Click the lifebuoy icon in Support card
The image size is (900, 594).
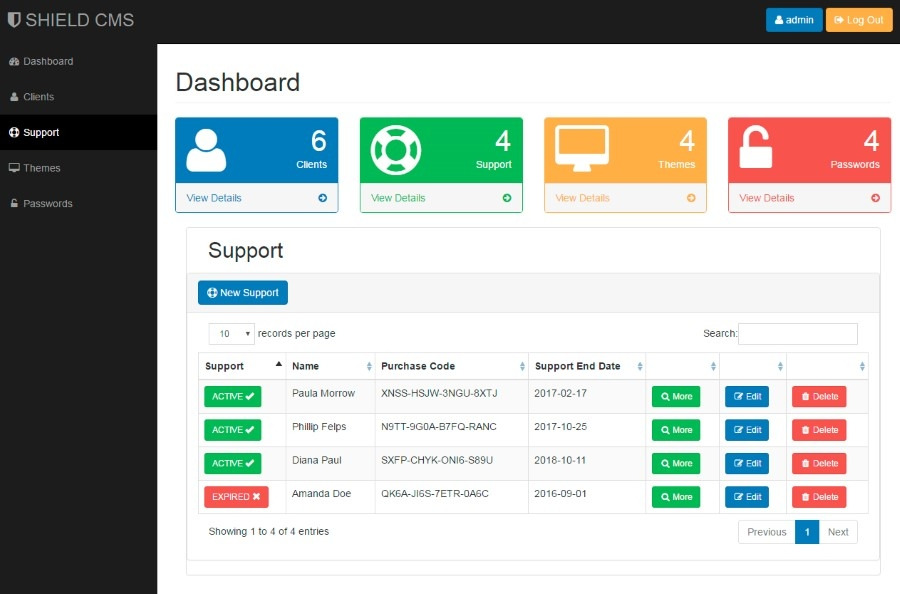[395, 150]
